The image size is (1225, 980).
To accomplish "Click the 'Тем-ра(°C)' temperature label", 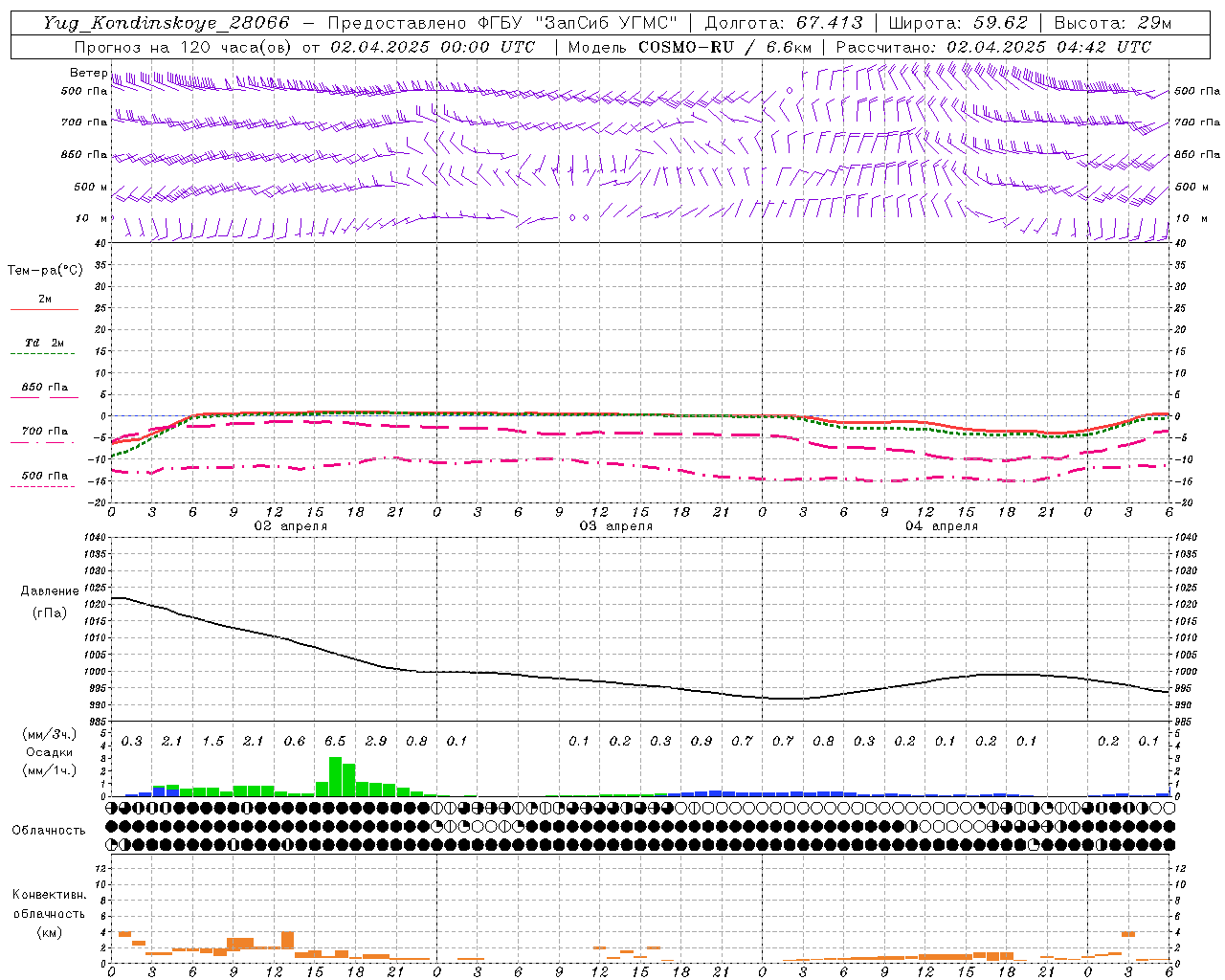I will pyautogui.click(x=45, y=271).
